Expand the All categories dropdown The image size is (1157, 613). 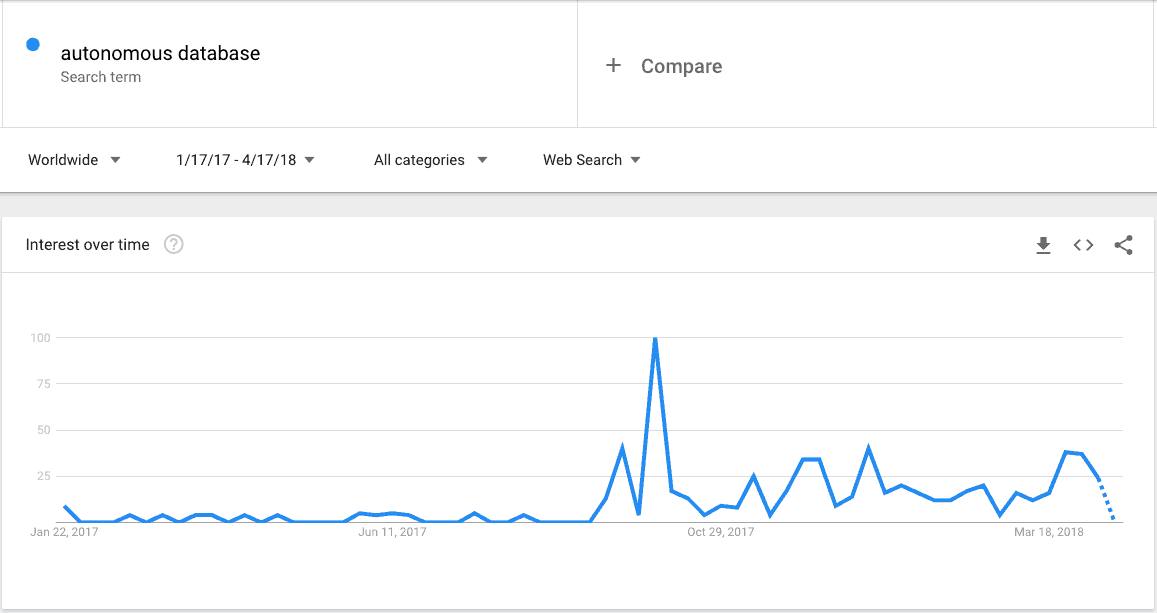pos(430,160)
